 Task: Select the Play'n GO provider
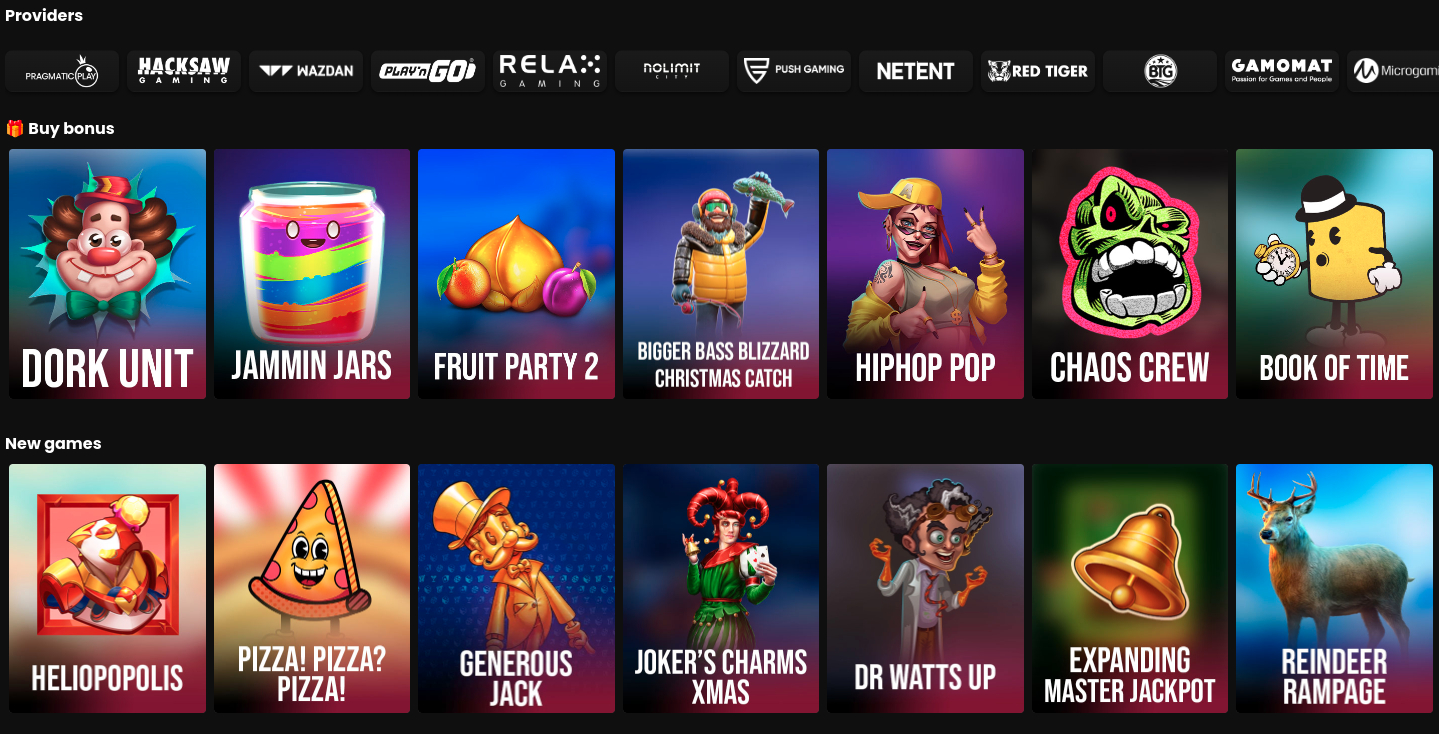(x=428, y=71)
